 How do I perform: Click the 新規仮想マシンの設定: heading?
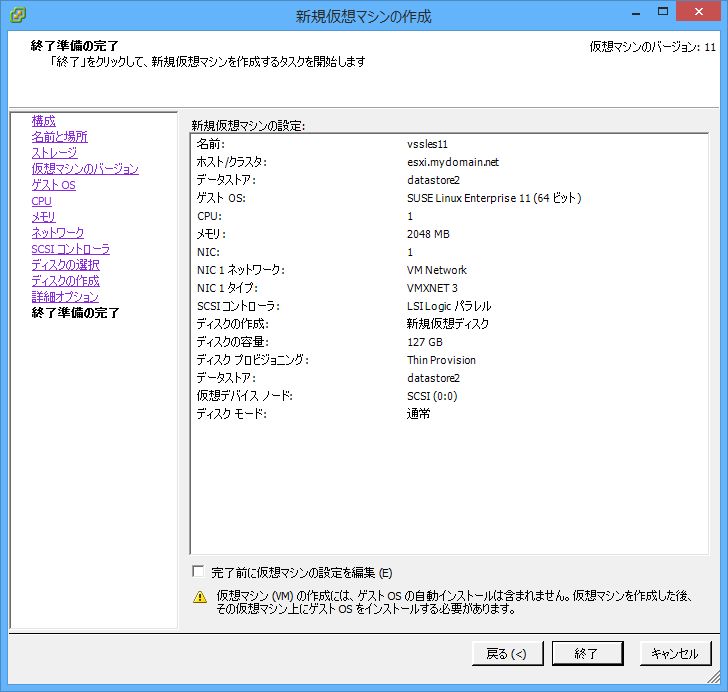(x=248, y=126)
